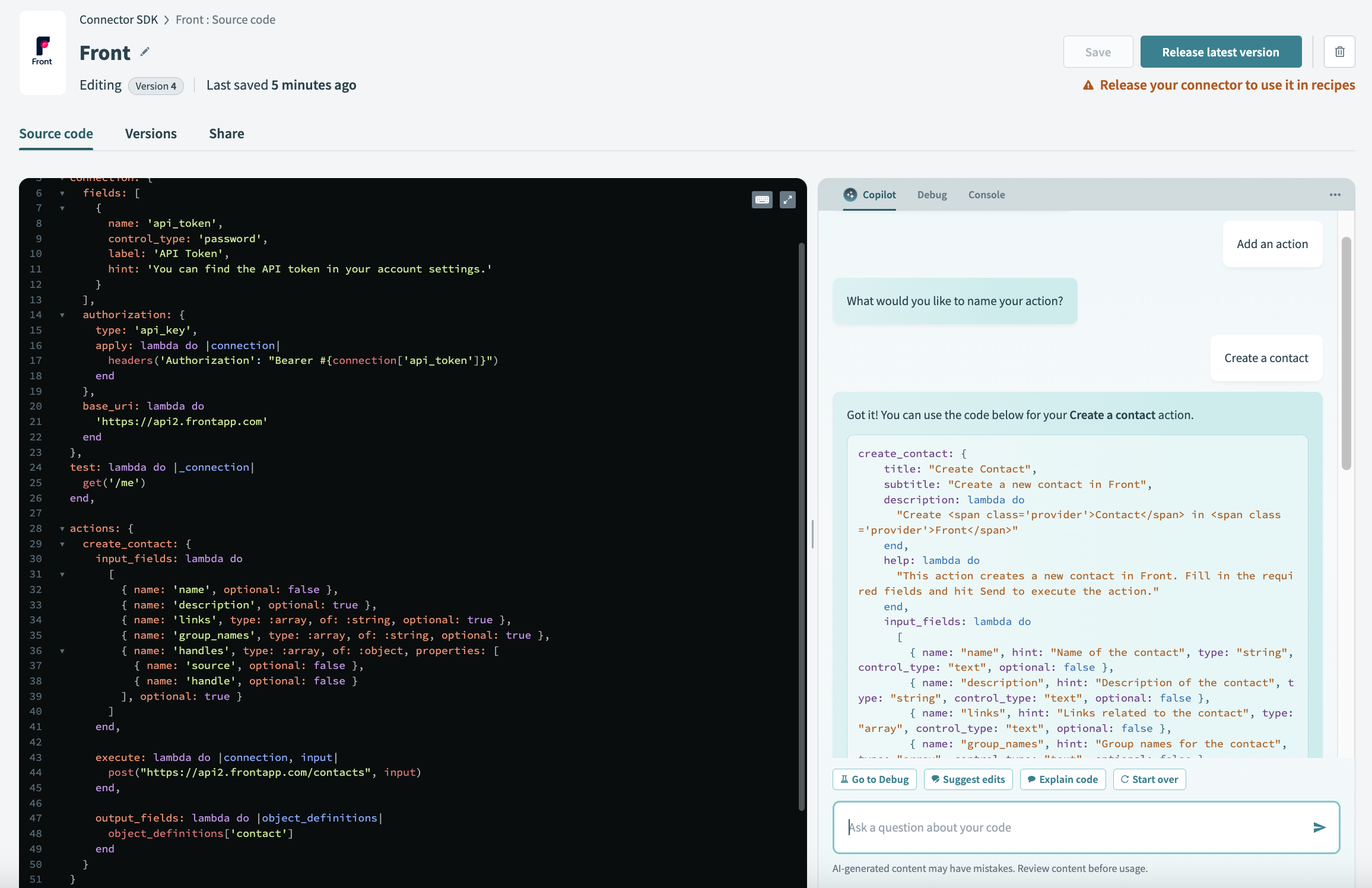Expand code editor to fullscreen
Screen dimensions: 1372x888
[787, 200]
